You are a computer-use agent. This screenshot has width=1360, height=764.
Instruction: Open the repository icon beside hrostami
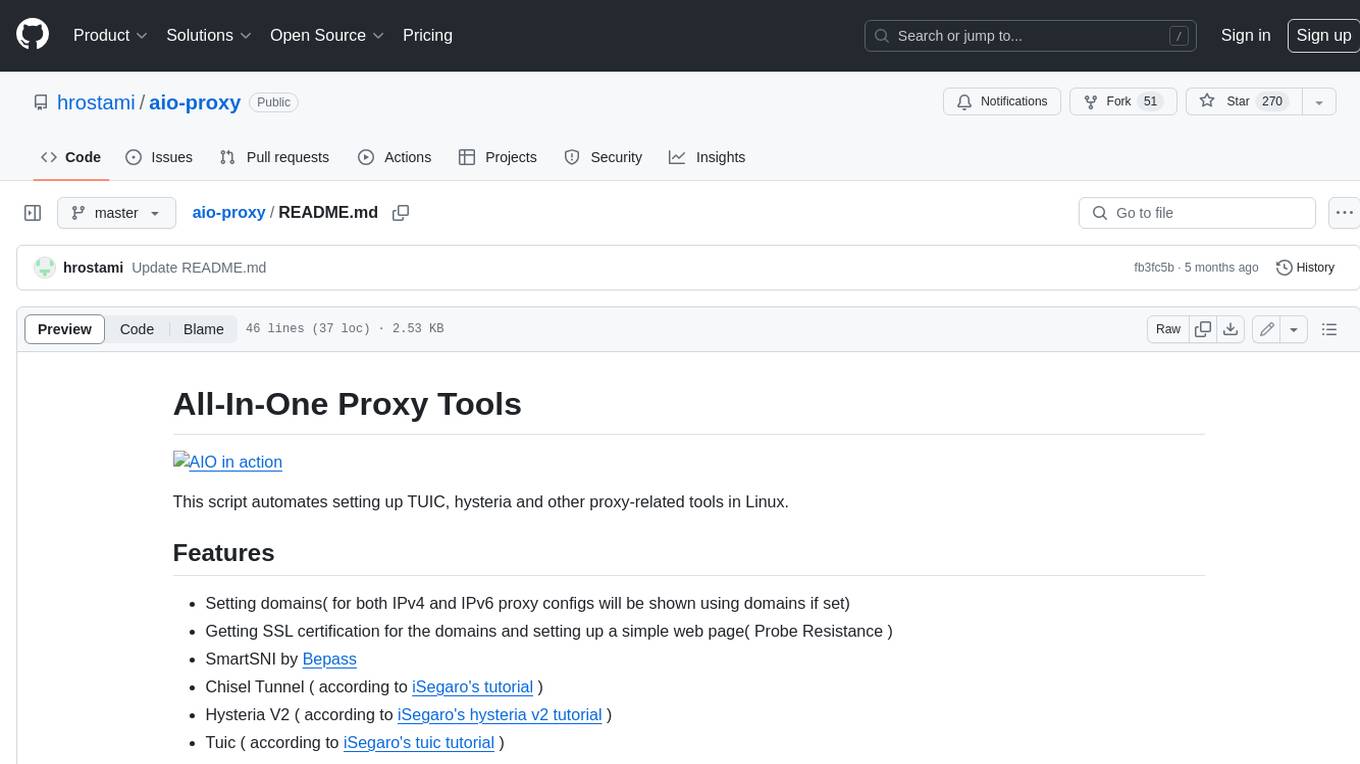(41, 102)
